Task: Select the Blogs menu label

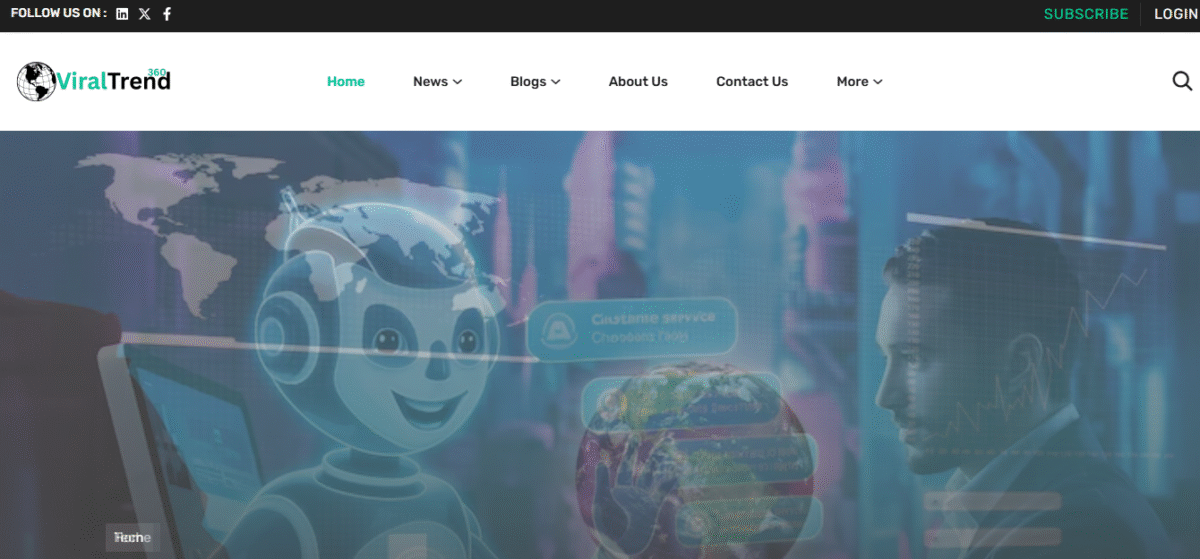Action: tap(528, 82)
